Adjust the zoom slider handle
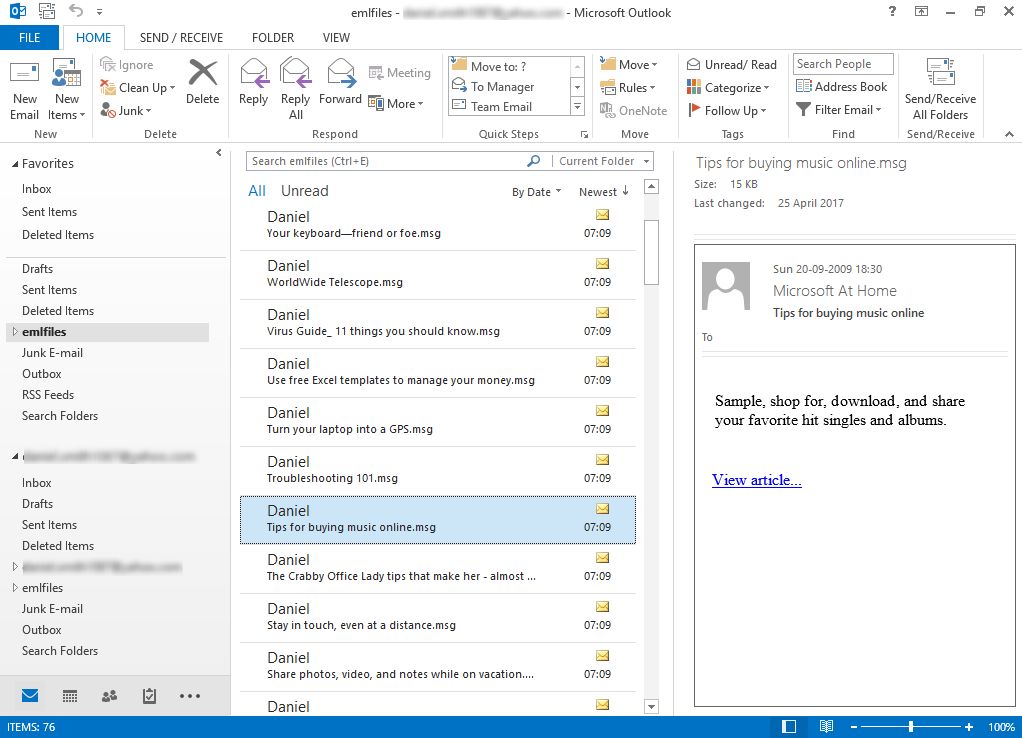The height and width of the screenshot is (738, 1022). [911, 726]
